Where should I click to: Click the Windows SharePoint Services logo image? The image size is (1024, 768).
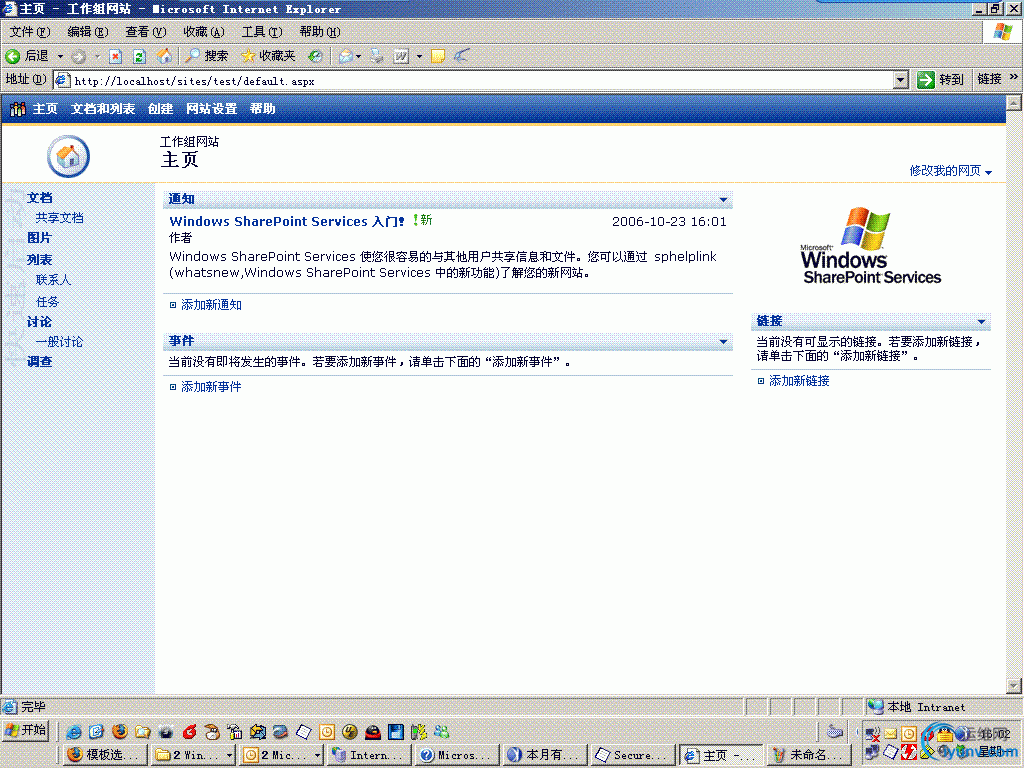coord(871,246)
